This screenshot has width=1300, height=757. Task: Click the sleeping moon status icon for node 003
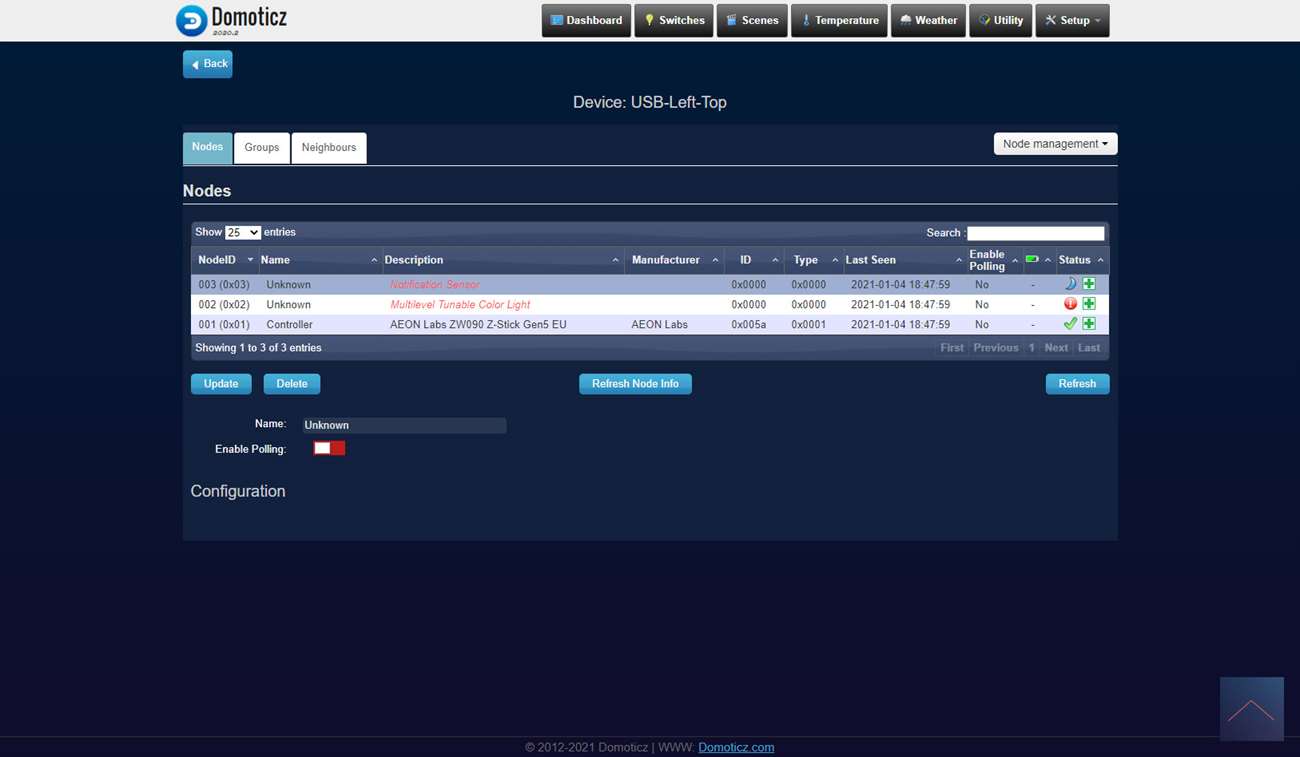pos(1070,284)
